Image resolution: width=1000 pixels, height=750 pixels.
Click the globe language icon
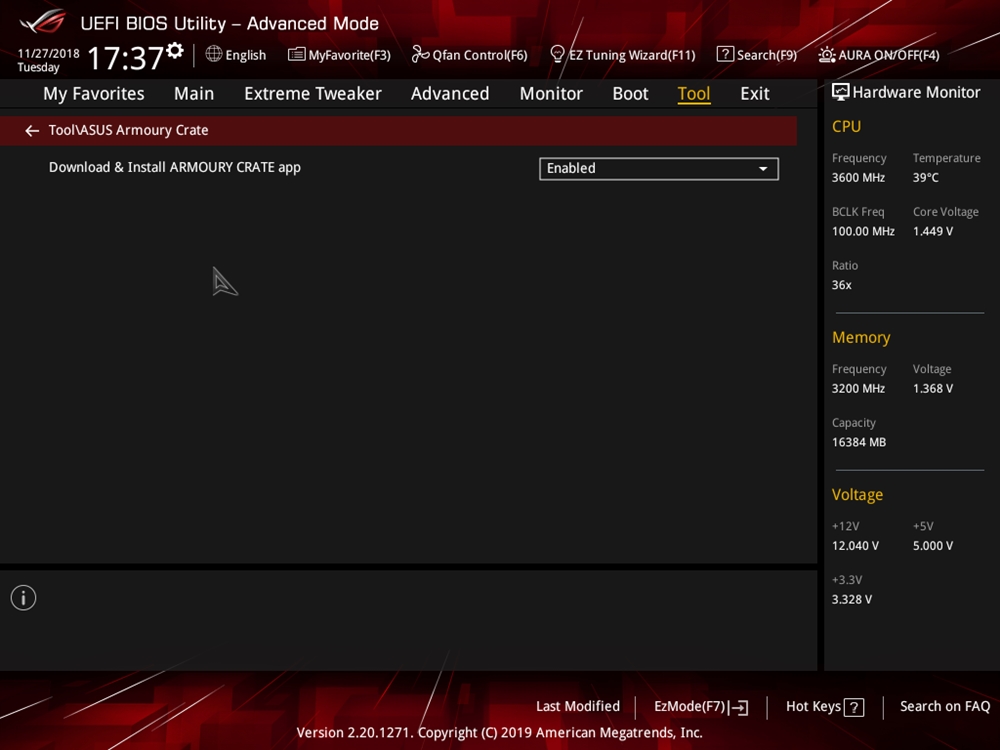(x=214, y=54)
